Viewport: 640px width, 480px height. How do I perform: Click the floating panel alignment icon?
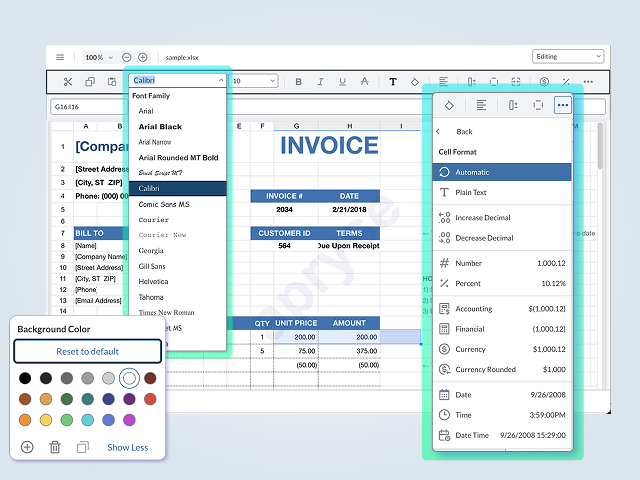[481, 105]
